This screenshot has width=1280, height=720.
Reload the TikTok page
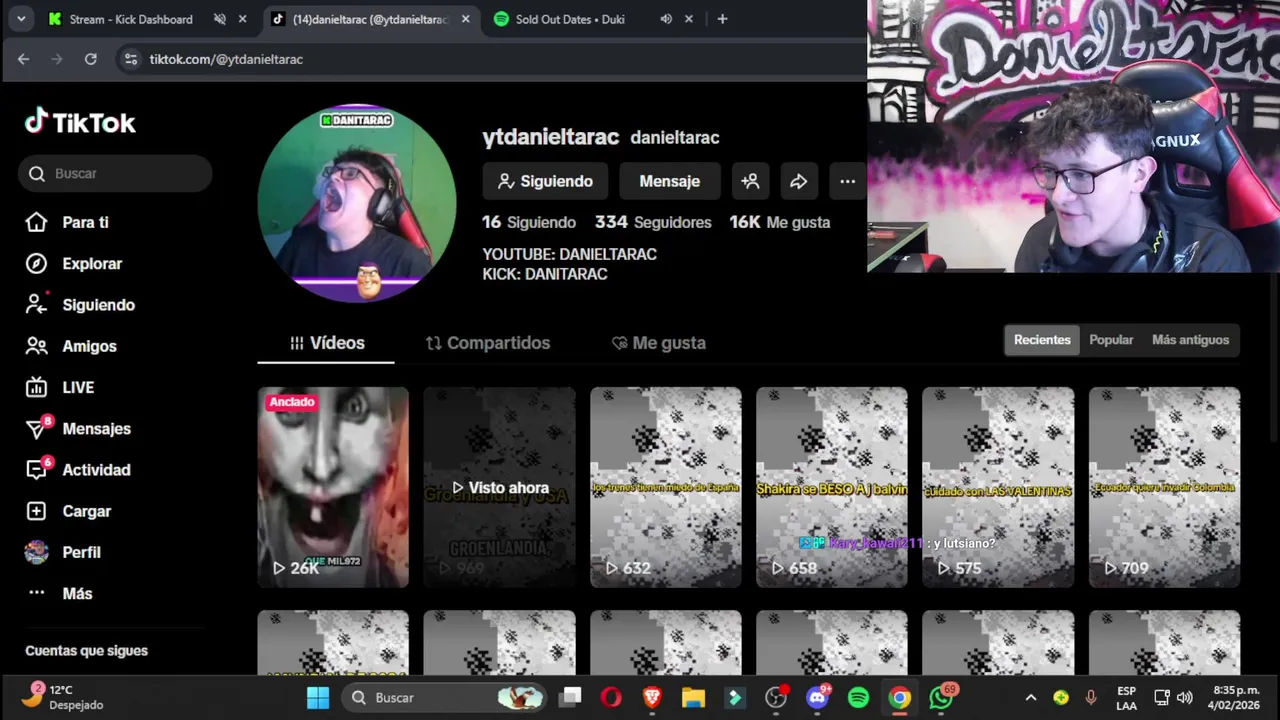[x=91, y=59]
